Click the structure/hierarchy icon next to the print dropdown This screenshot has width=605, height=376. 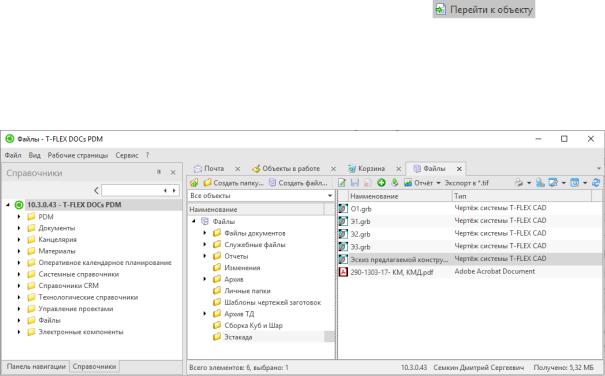pyautogui.click(x=540, y=183)
